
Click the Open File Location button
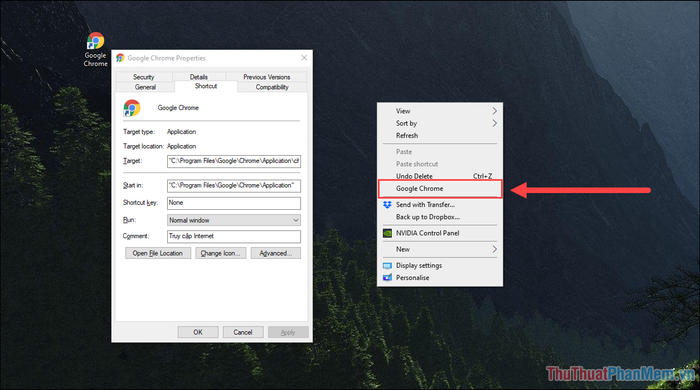[158, 253]
